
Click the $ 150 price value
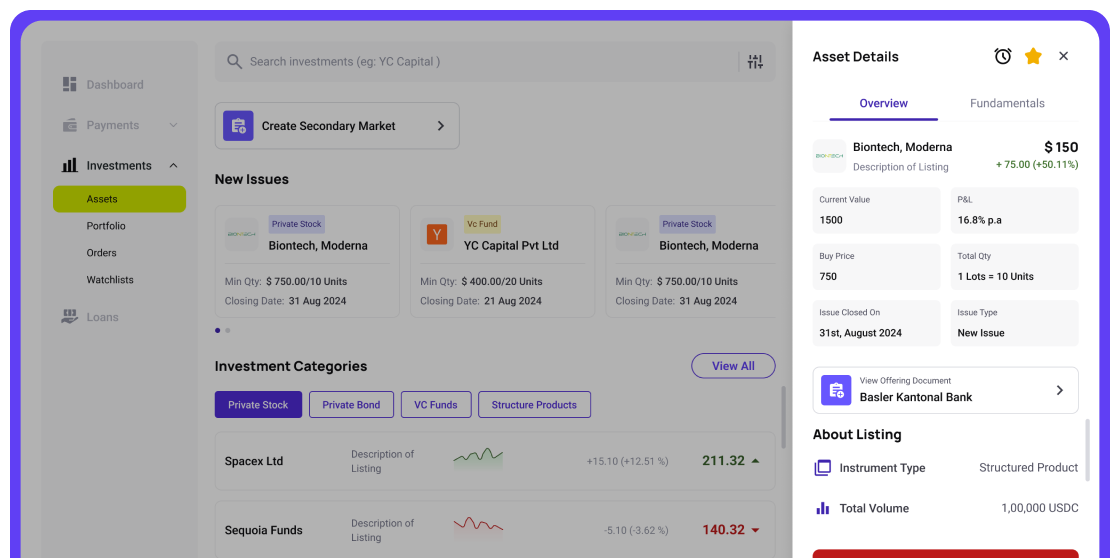click(x=1061, y=147)
